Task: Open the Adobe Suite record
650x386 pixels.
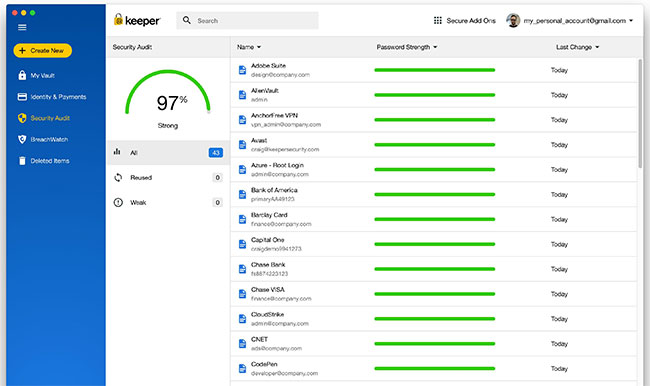Action: [434, 70]
